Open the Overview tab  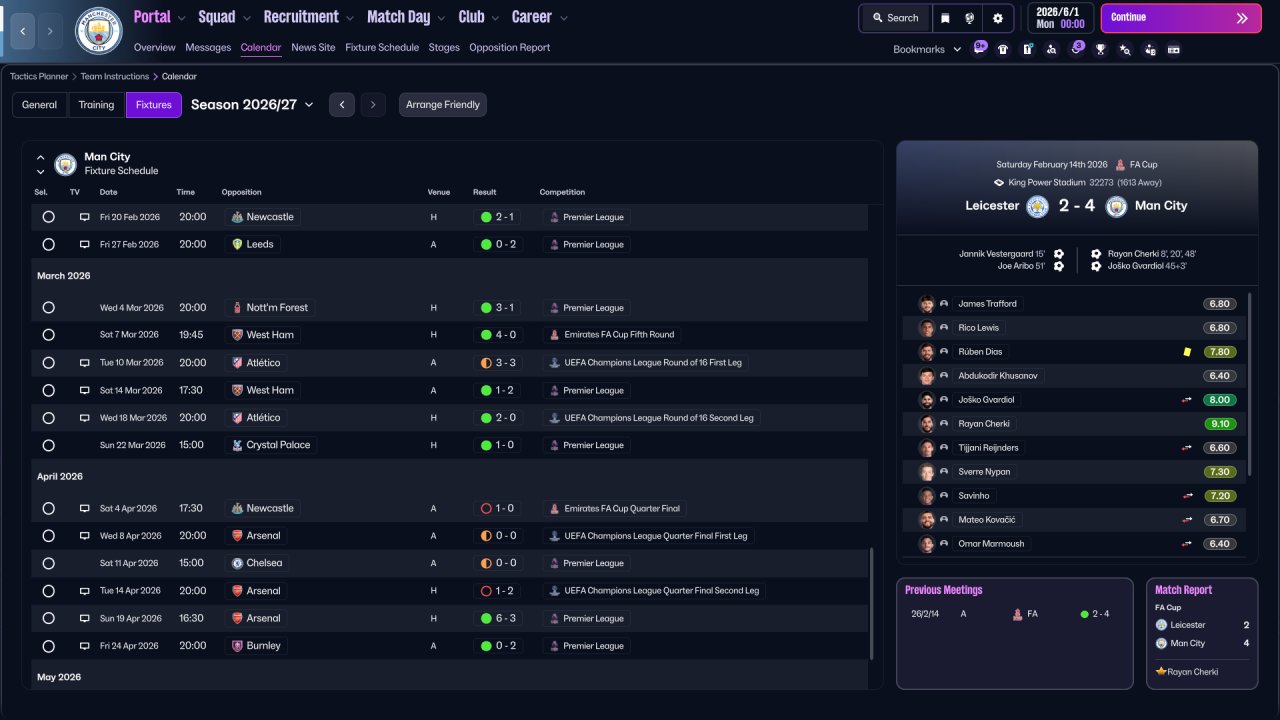(154, 47)
